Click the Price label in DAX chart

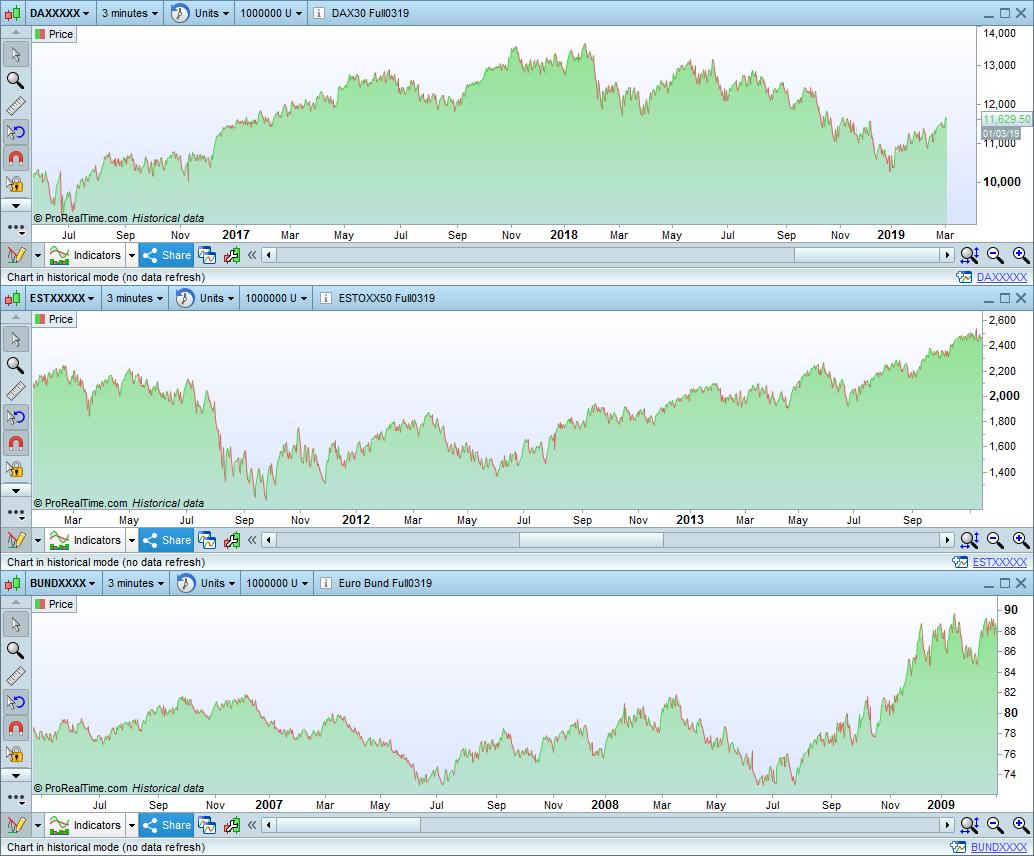pos(54,34)
